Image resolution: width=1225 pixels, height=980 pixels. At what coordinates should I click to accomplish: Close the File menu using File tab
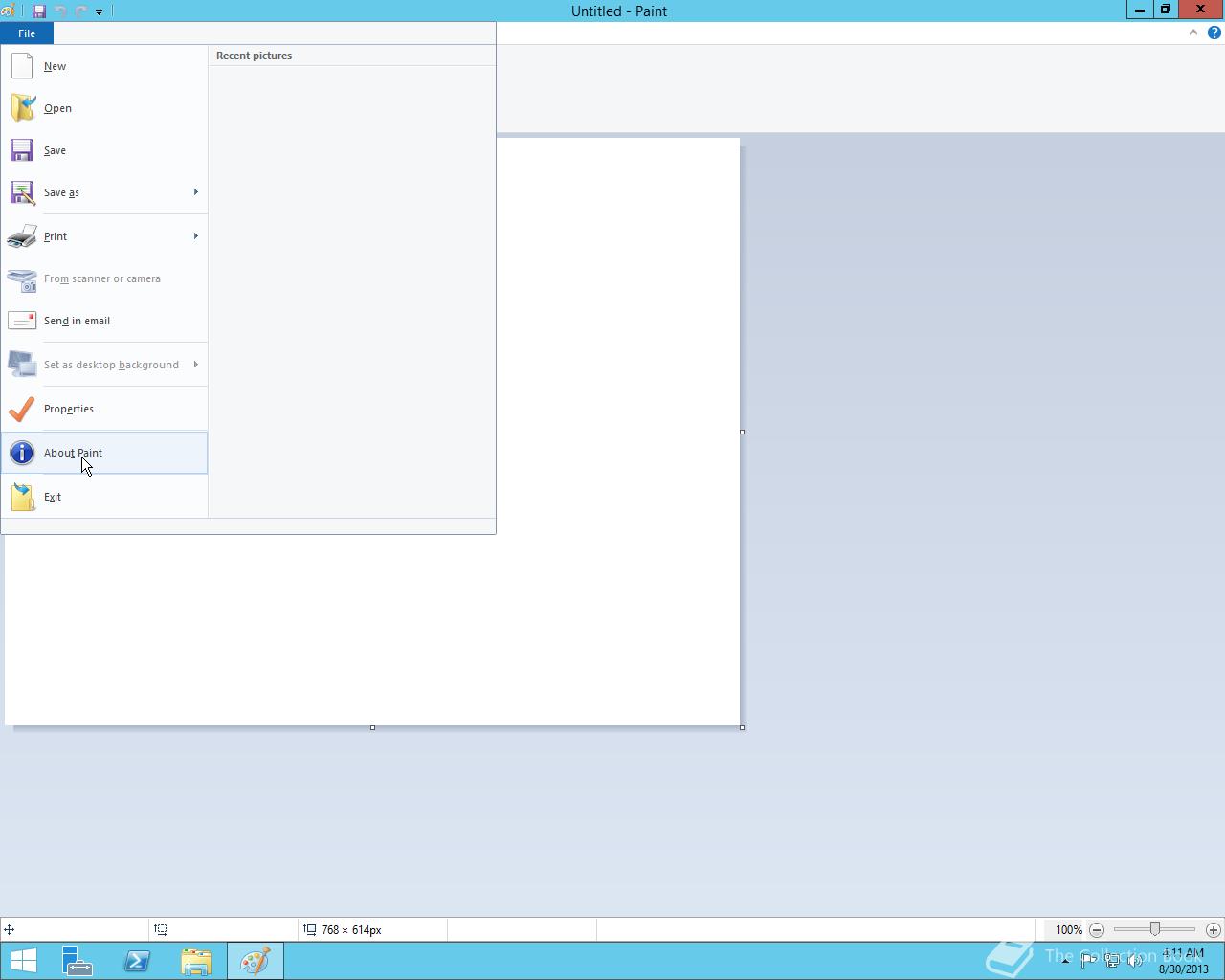(27, 33)
